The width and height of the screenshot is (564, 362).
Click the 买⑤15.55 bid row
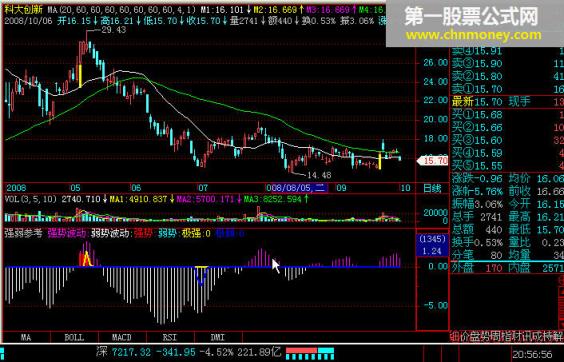click(507, 166)
